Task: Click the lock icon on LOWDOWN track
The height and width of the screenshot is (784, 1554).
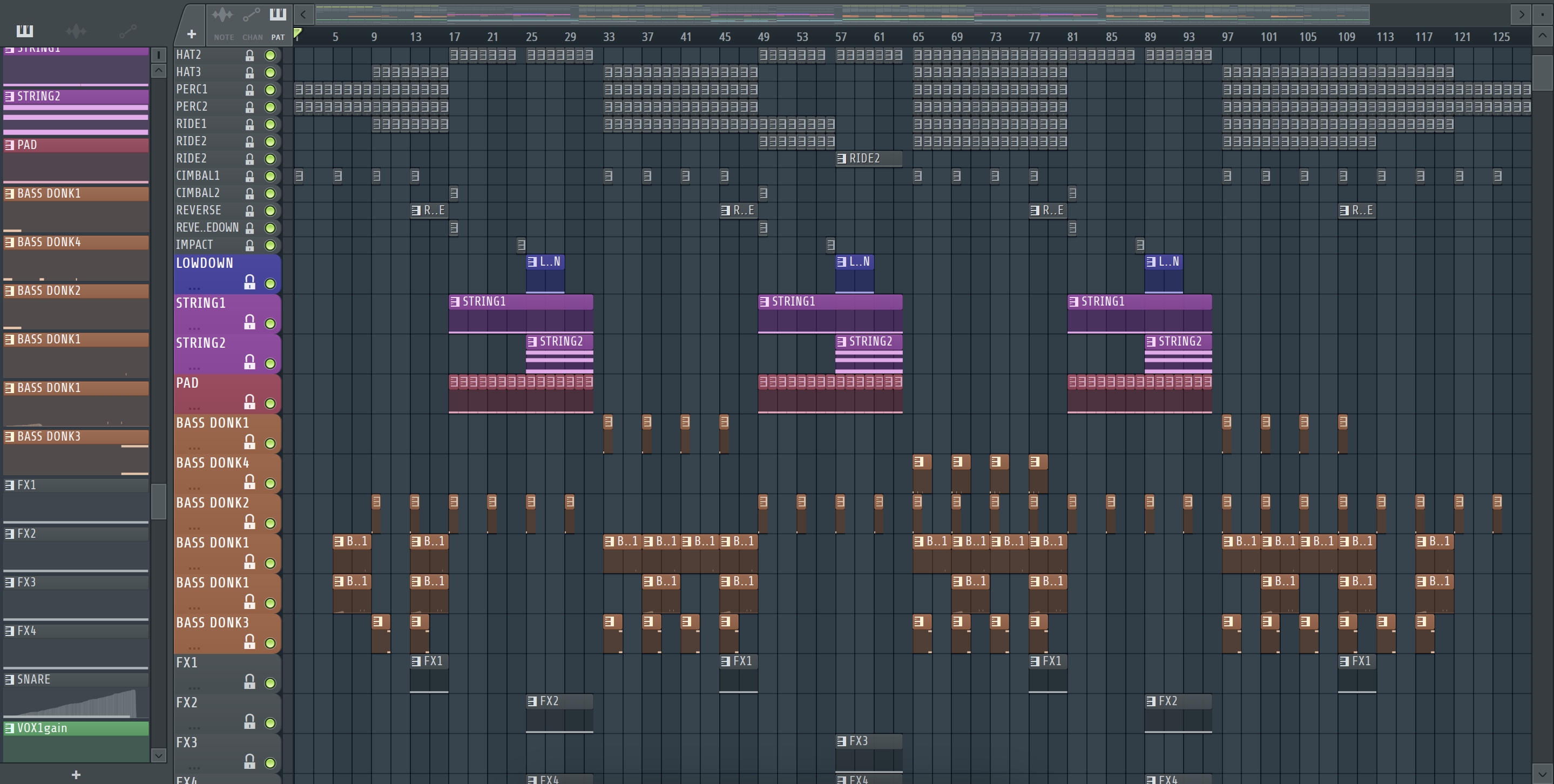Action: coord(249,282)
